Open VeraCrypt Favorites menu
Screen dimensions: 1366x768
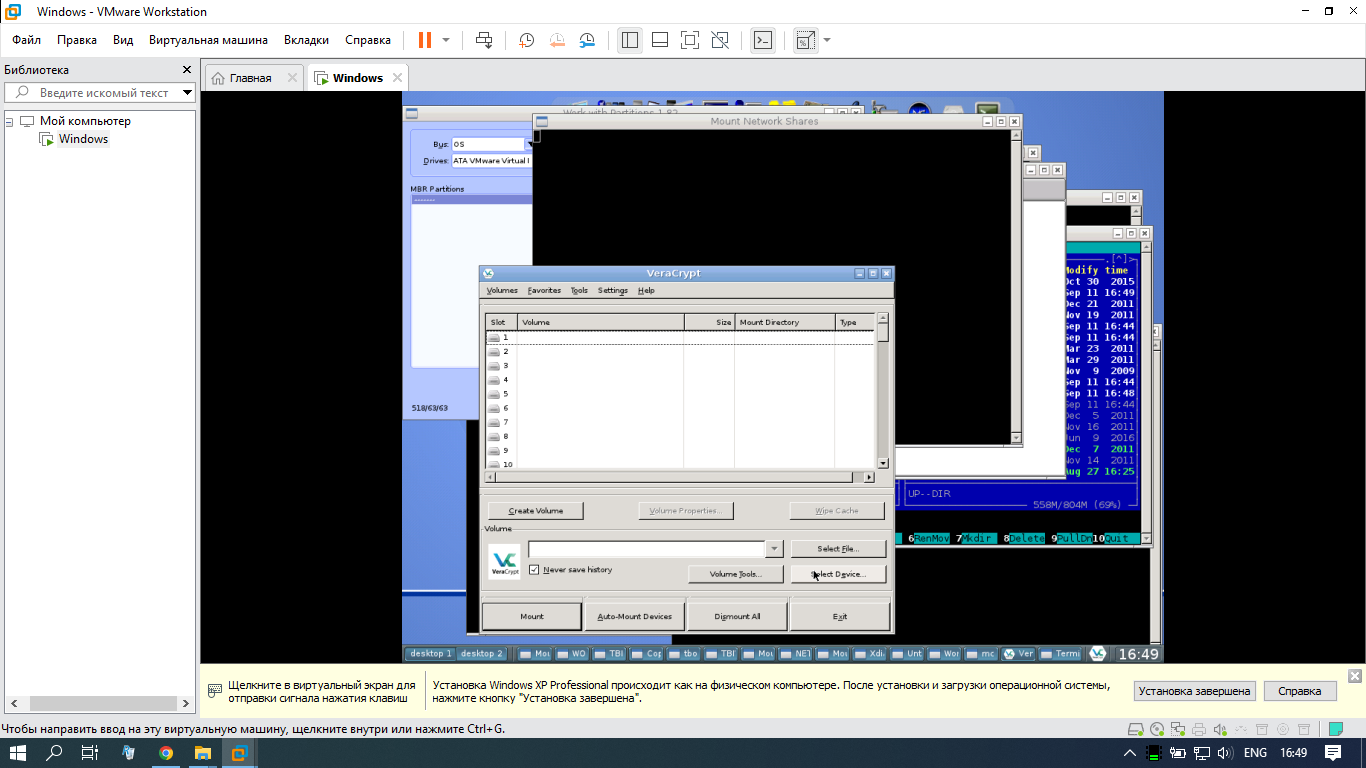click(544, 291)
